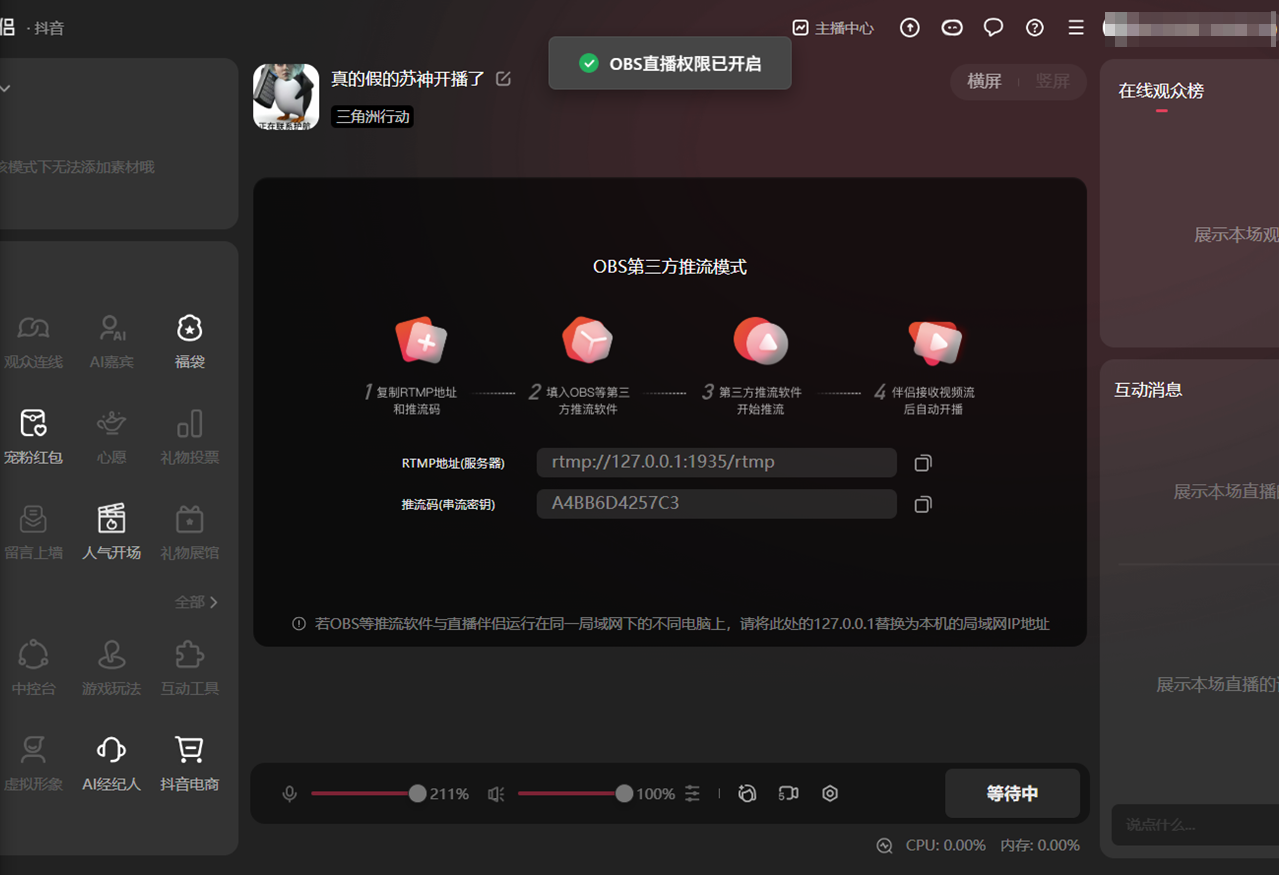Collapse the left panel chevron arrow
Image resolution: width=1279 pixels, height=875 pixels.
[6, 88]
